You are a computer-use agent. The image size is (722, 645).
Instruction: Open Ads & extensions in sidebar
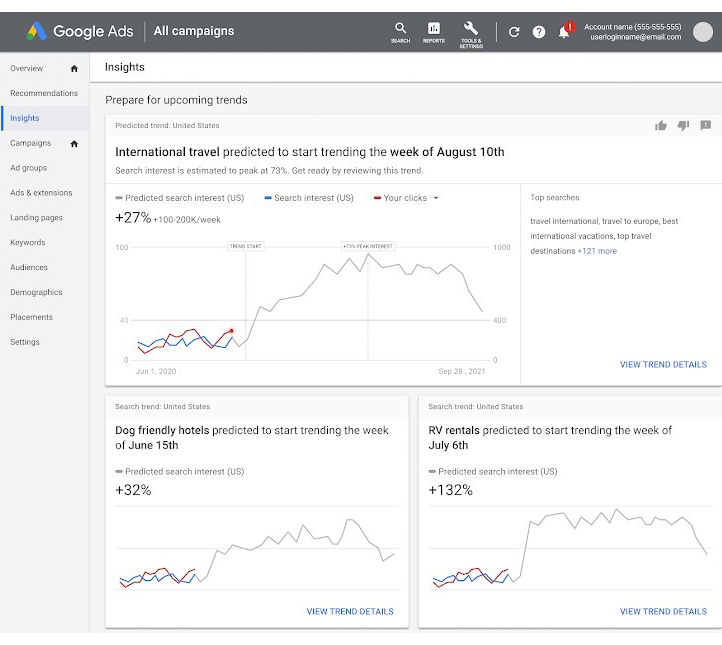click(41, 192)
